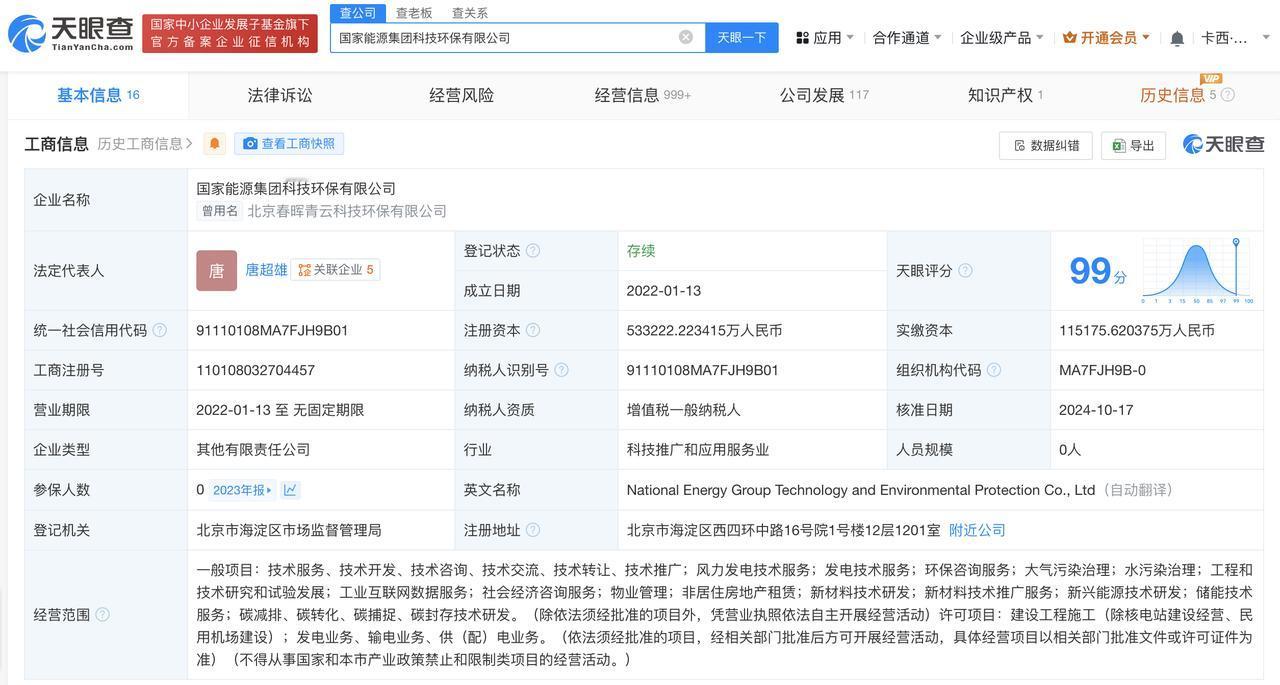This screenshot has height=685, width=1280.
Task: Click help icon beside 注册资本
Action: 533,330
